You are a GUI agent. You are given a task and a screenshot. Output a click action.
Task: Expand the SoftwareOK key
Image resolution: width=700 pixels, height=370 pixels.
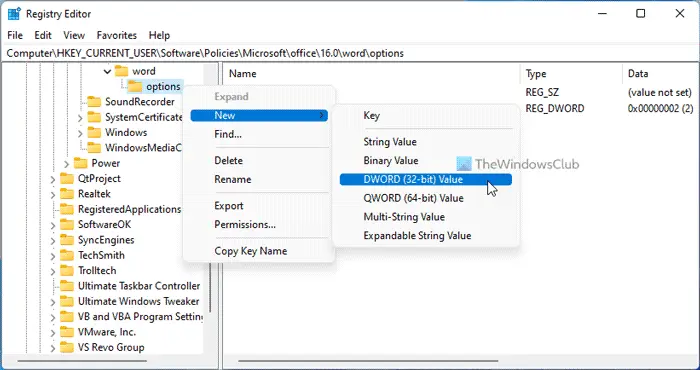[53, 225]
